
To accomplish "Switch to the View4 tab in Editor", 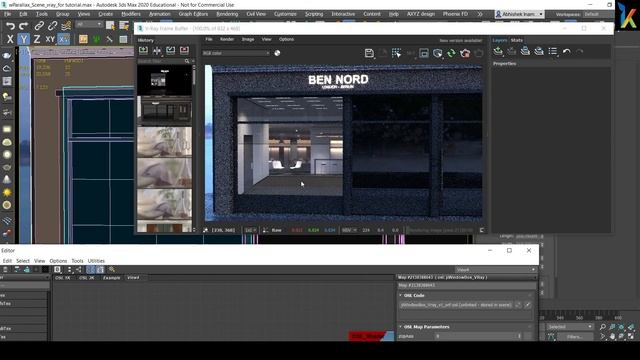I will (133, 278).
